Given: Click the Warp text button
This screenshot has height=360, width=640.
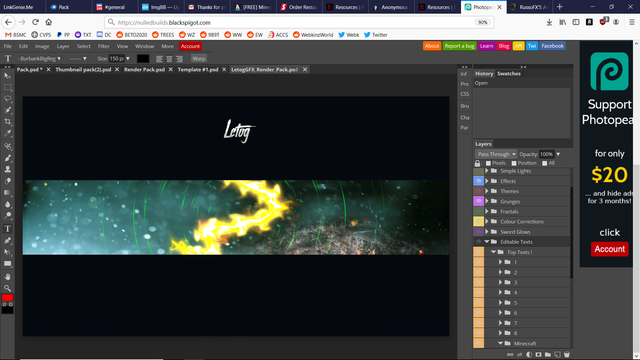Looking at the screenshot, I should point(199,59).
